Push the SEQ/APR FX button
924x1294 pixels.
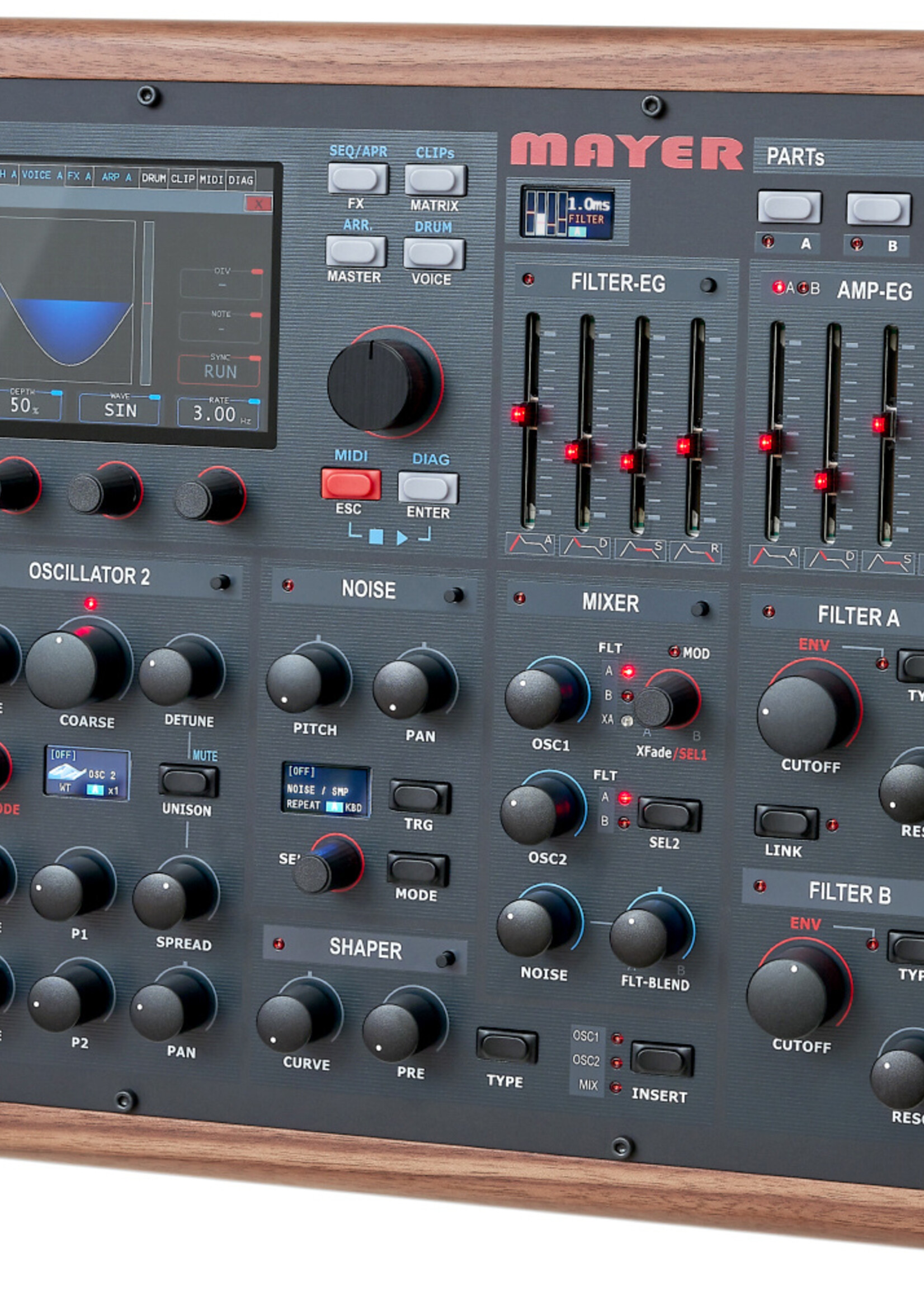(358, 178)
